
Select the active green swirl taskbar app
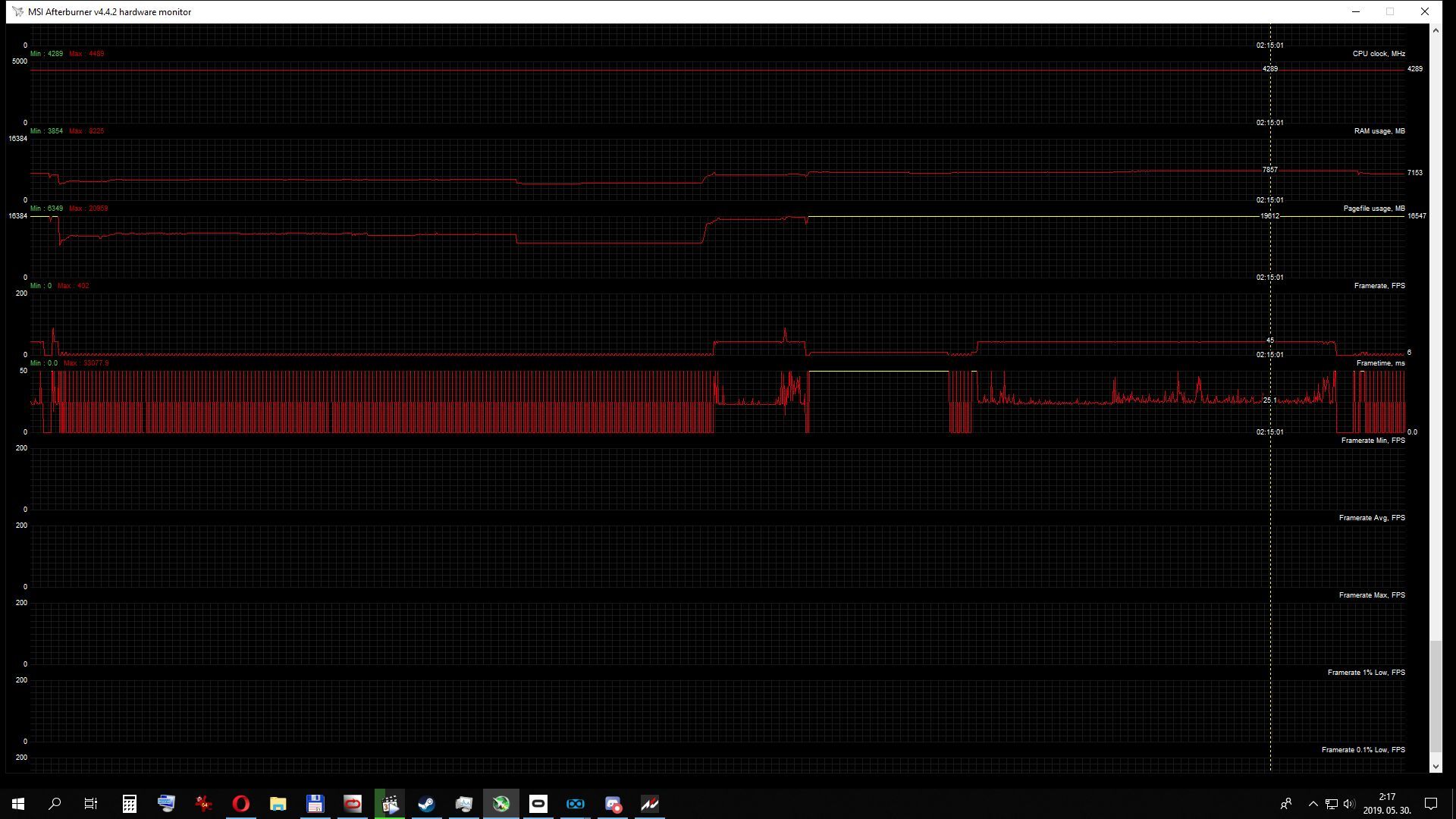click(x=501, y=804)
